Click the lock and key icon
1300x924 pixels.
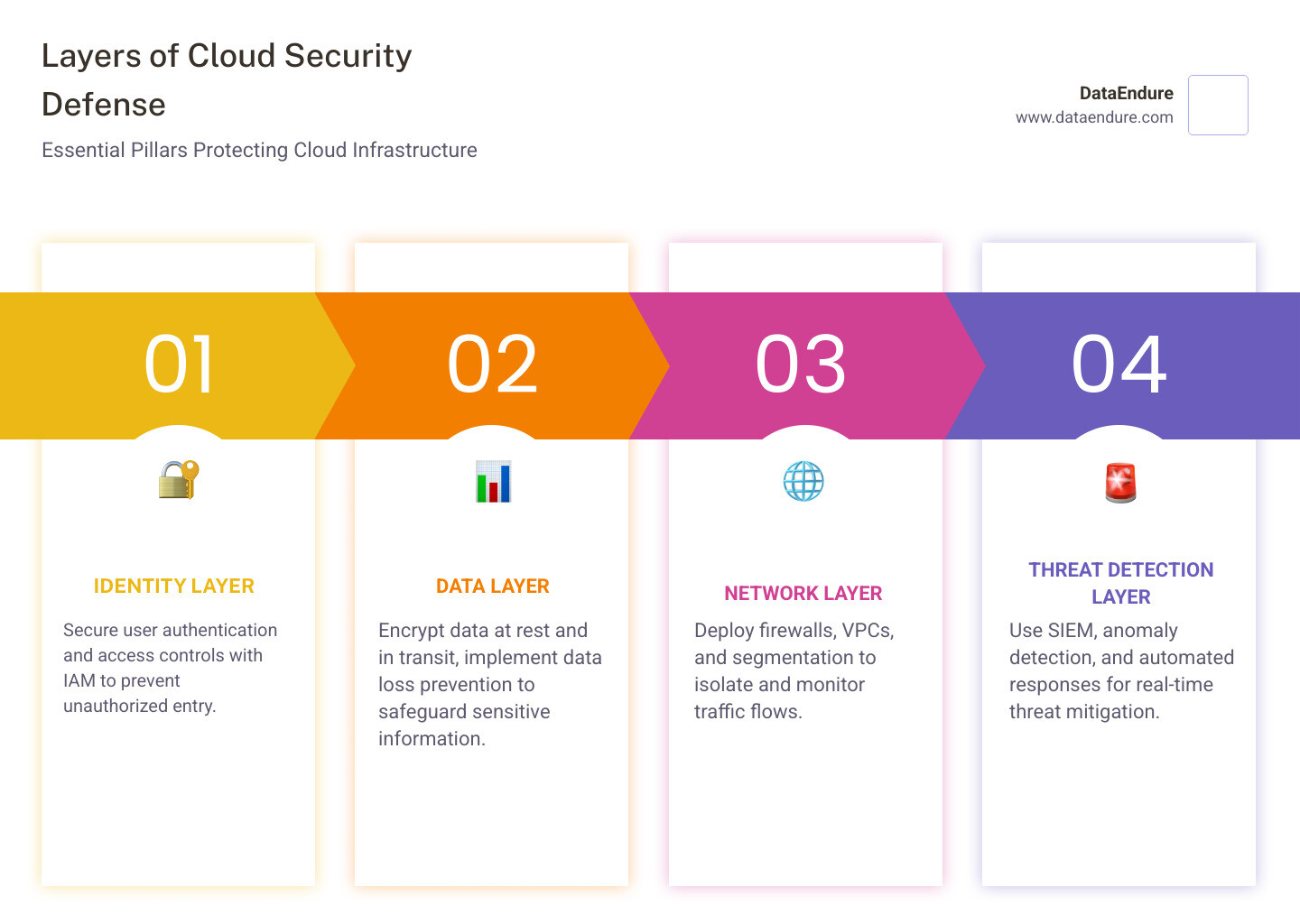[x=178, y=480]
